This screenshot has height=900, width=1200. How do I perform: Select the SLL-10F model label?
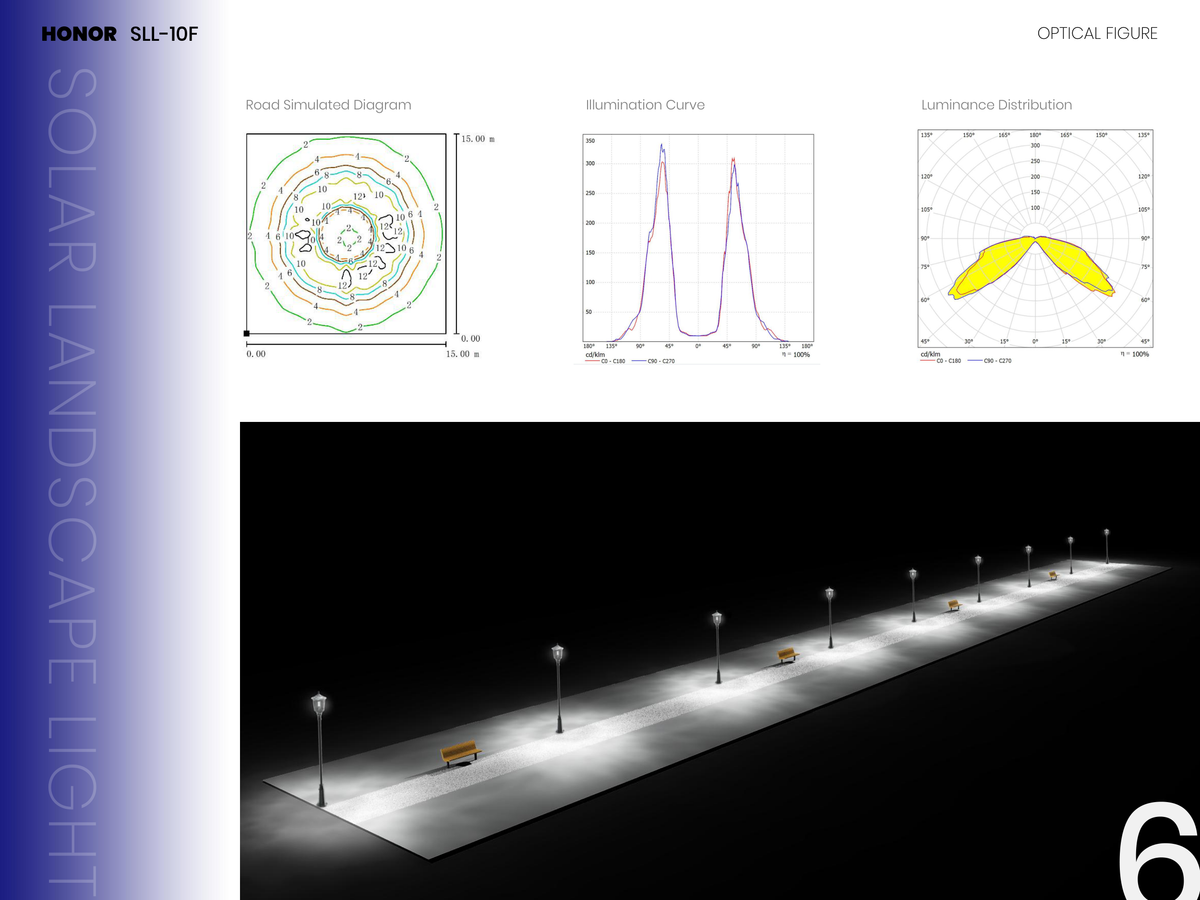click(162, 35)
